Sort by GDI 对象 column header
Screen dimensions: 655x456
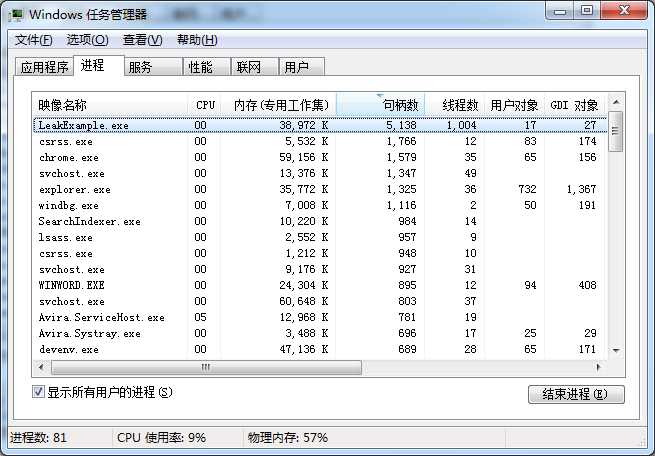pos(574,105)
